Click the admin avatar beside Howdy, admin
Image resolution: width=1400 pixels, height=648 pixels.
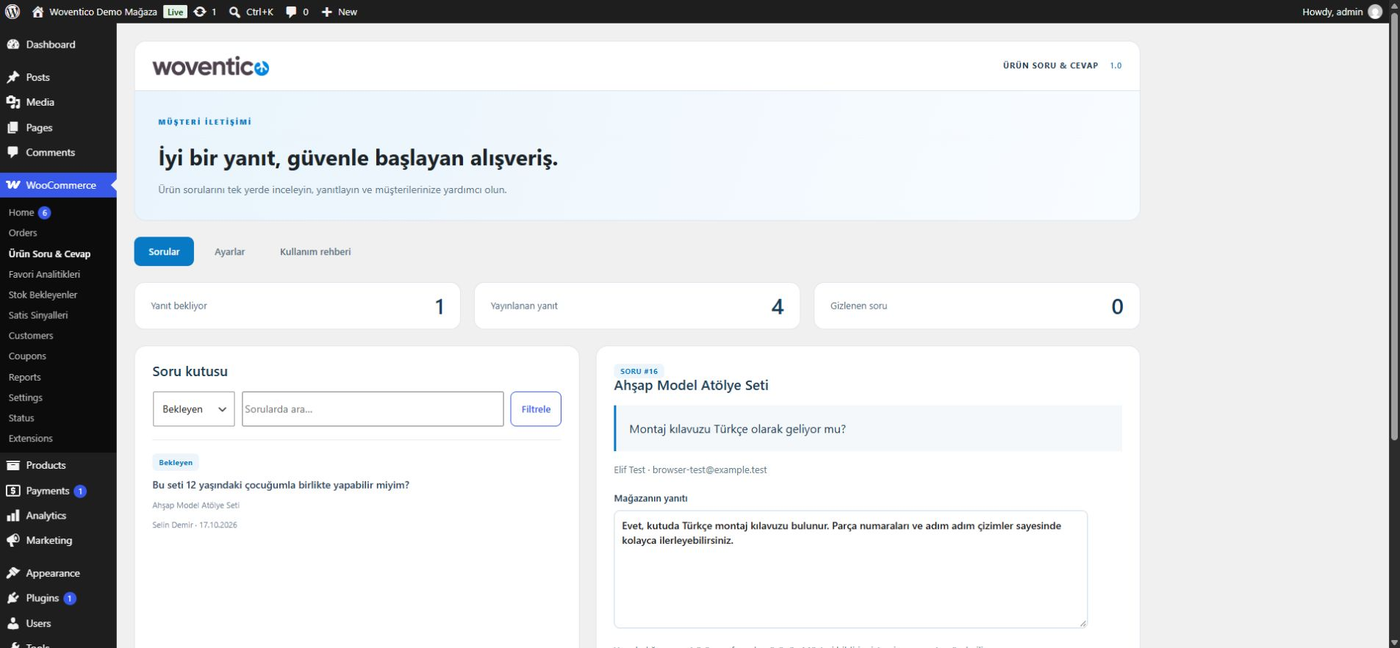[1375, 12]
